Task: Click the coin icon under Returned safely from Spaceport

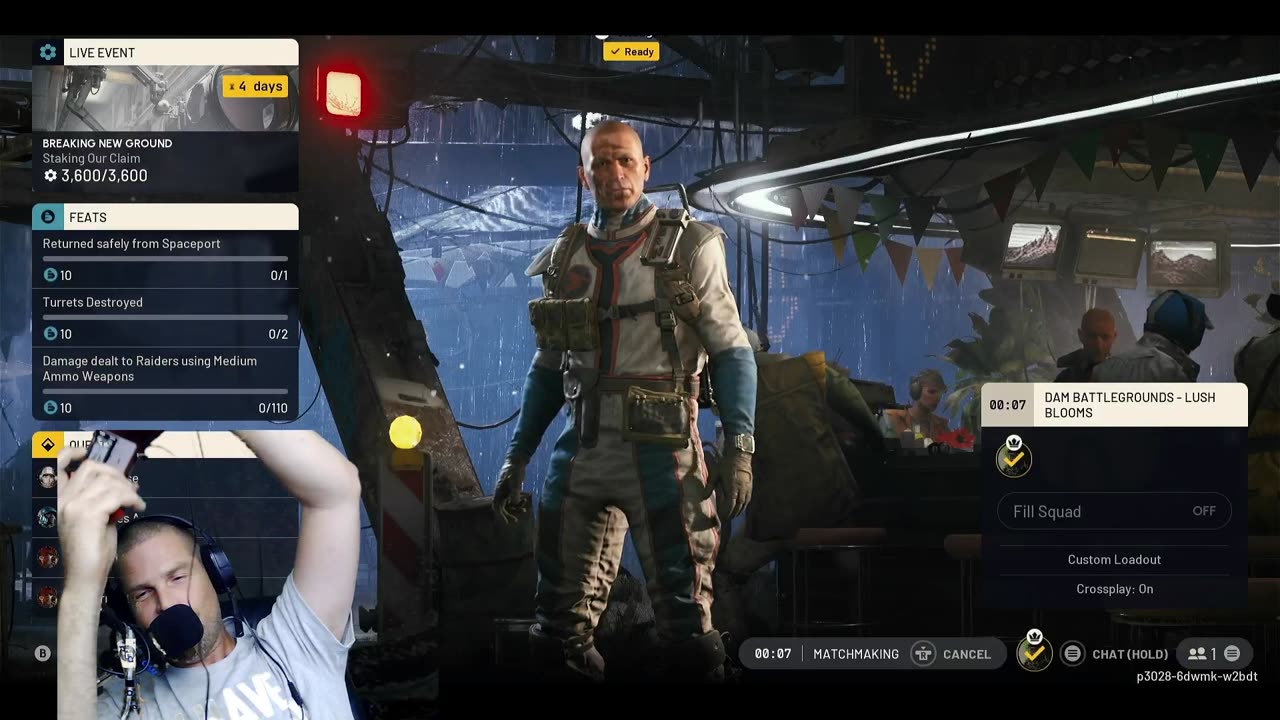Action: [x=50, y=275]
